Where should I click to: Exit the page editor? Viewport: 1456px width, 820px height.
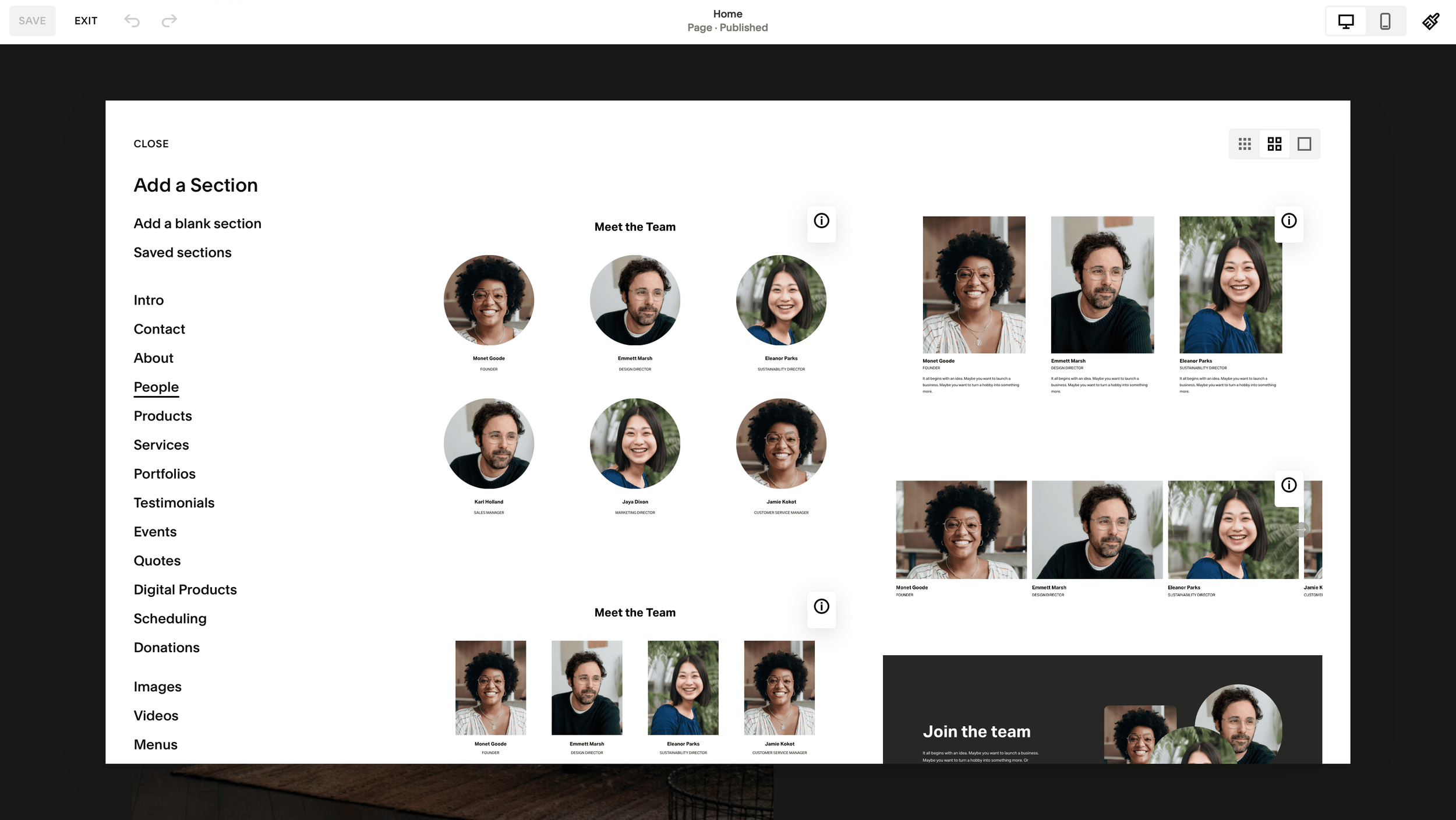[86, 21]
